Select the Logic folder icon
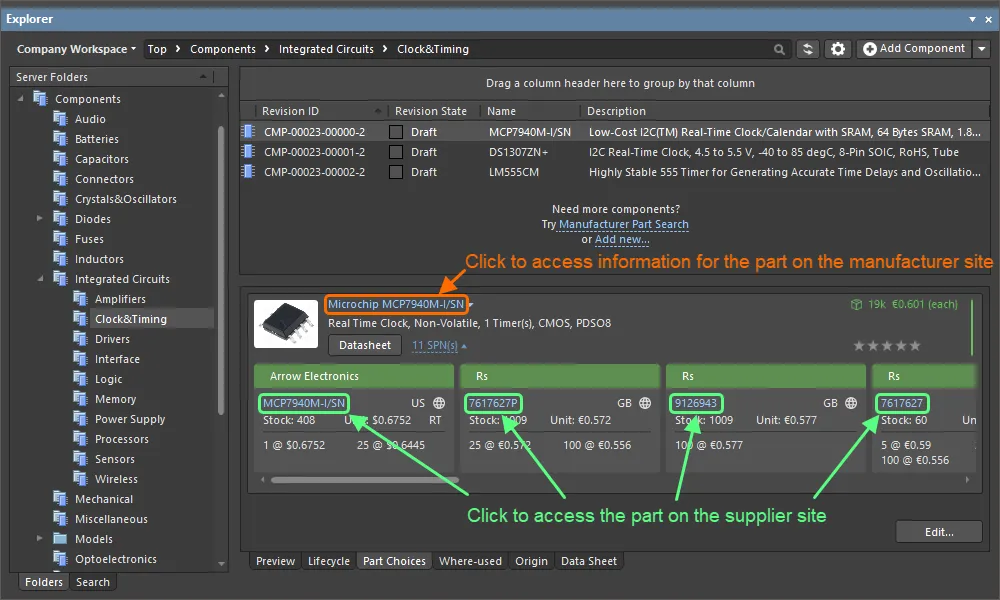Viewport: 1000px width, 600px height. [80, 378]
